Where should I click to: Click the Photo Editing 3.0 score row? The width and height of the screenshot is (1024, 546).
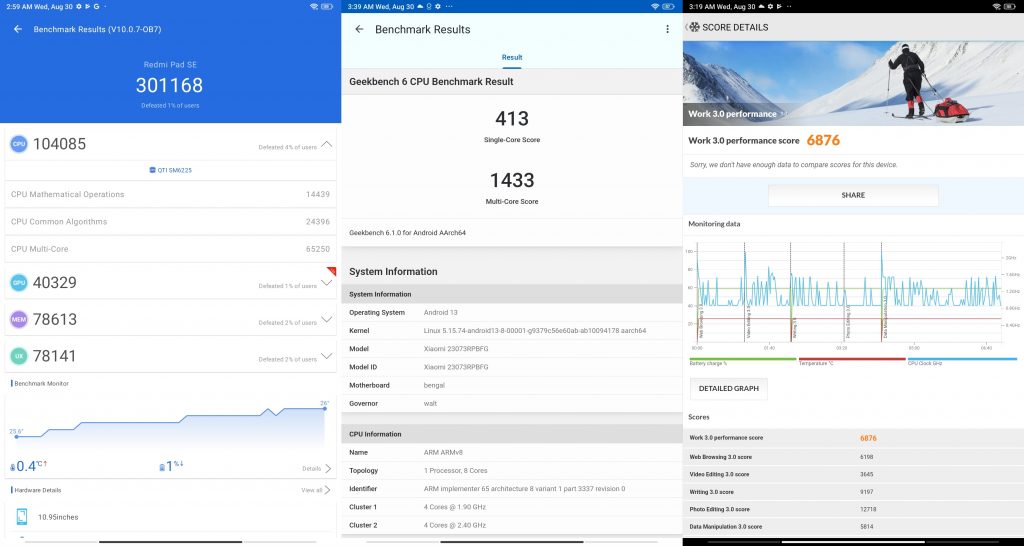coord(853,509)
